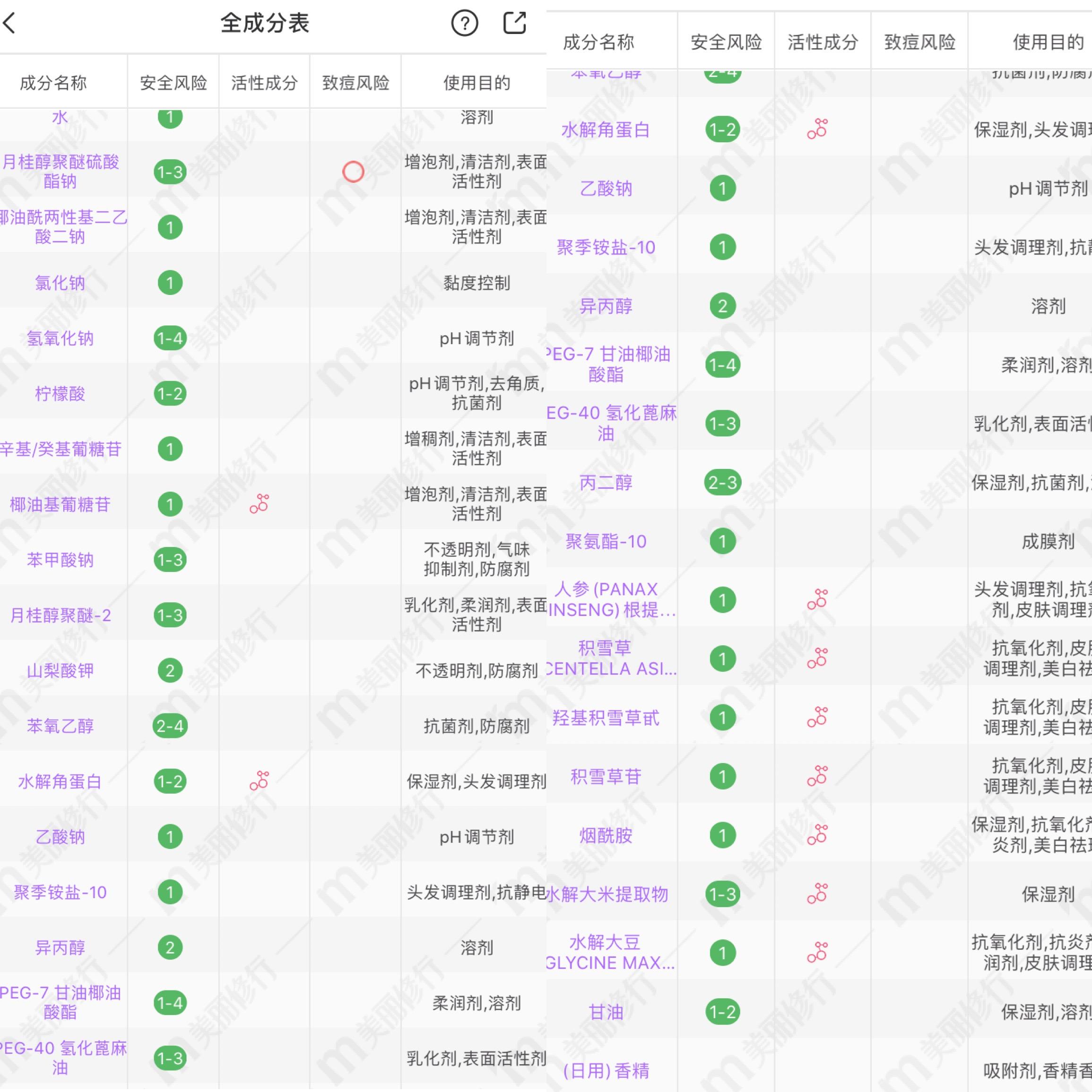1092x1092 pixels.
Task: Click the back arrow at top left
Action: (9, 24)
